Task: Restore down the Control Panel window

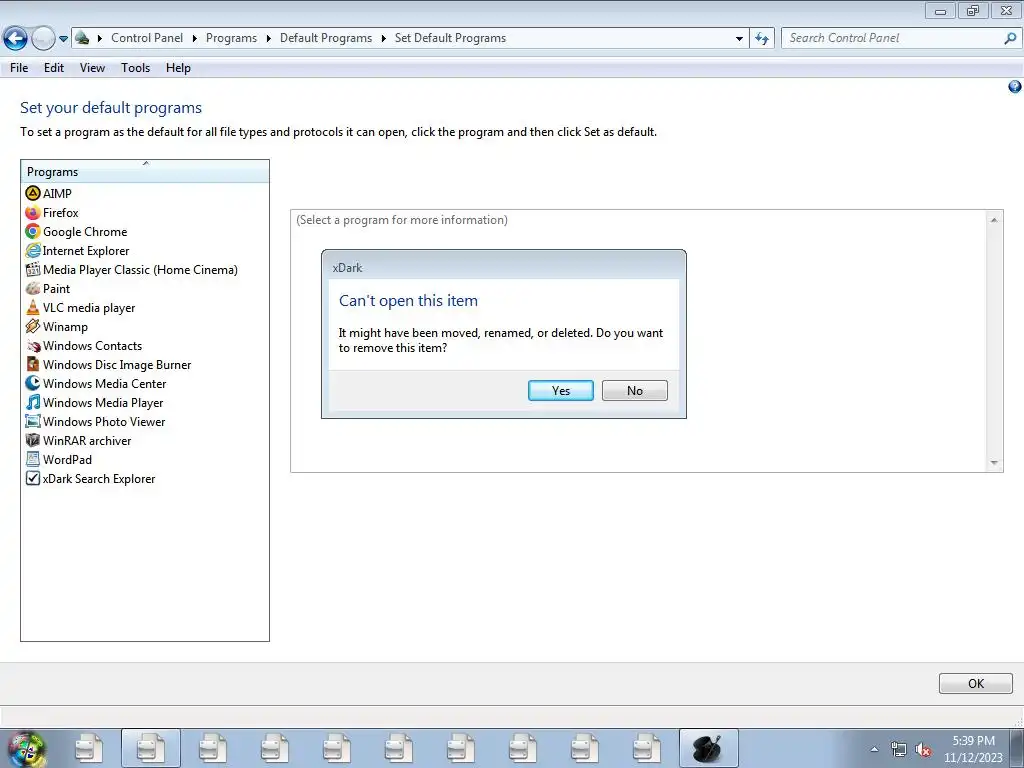Action: coord(973,10)
